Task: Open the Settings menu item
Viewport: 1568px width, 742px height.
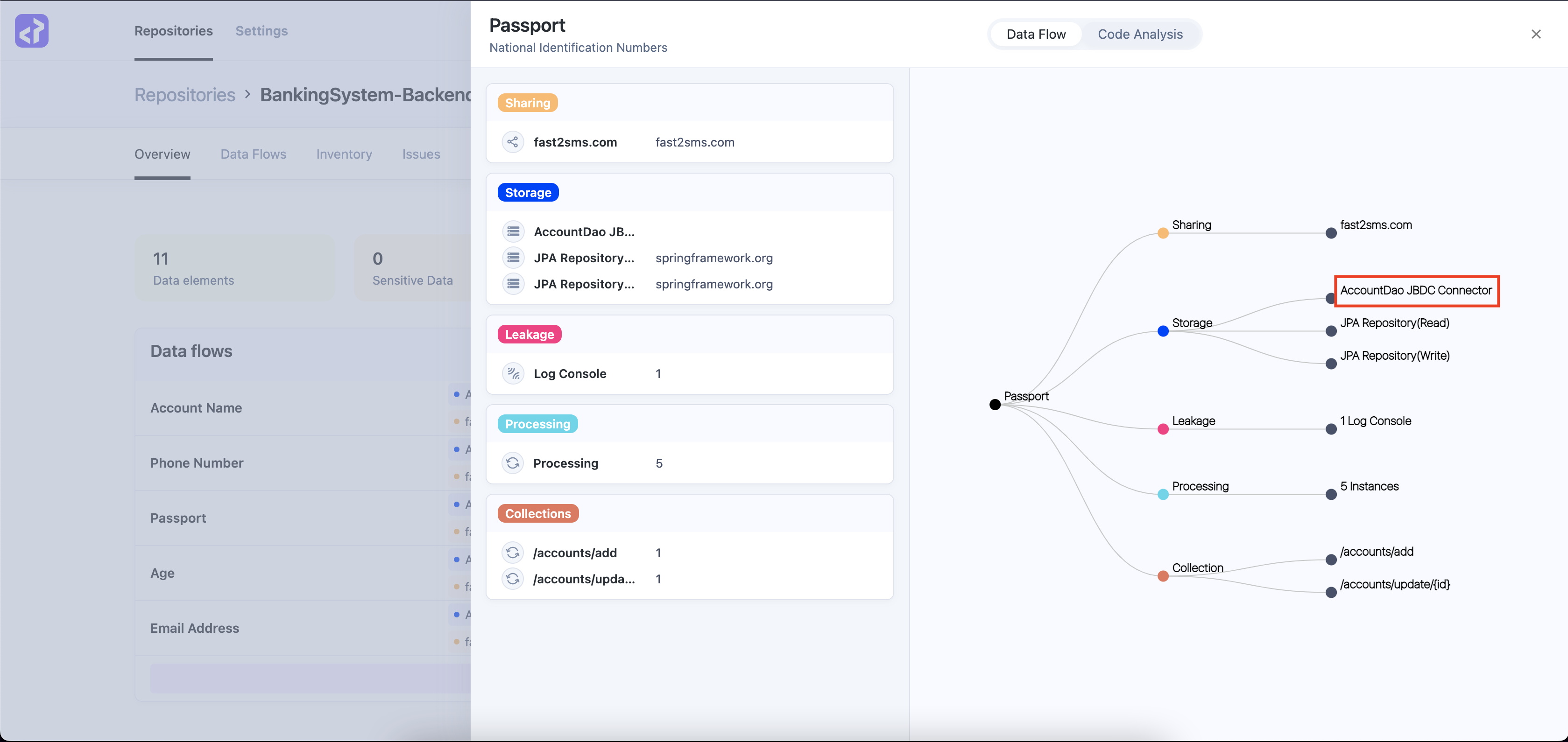Action: tap(261, 30)
